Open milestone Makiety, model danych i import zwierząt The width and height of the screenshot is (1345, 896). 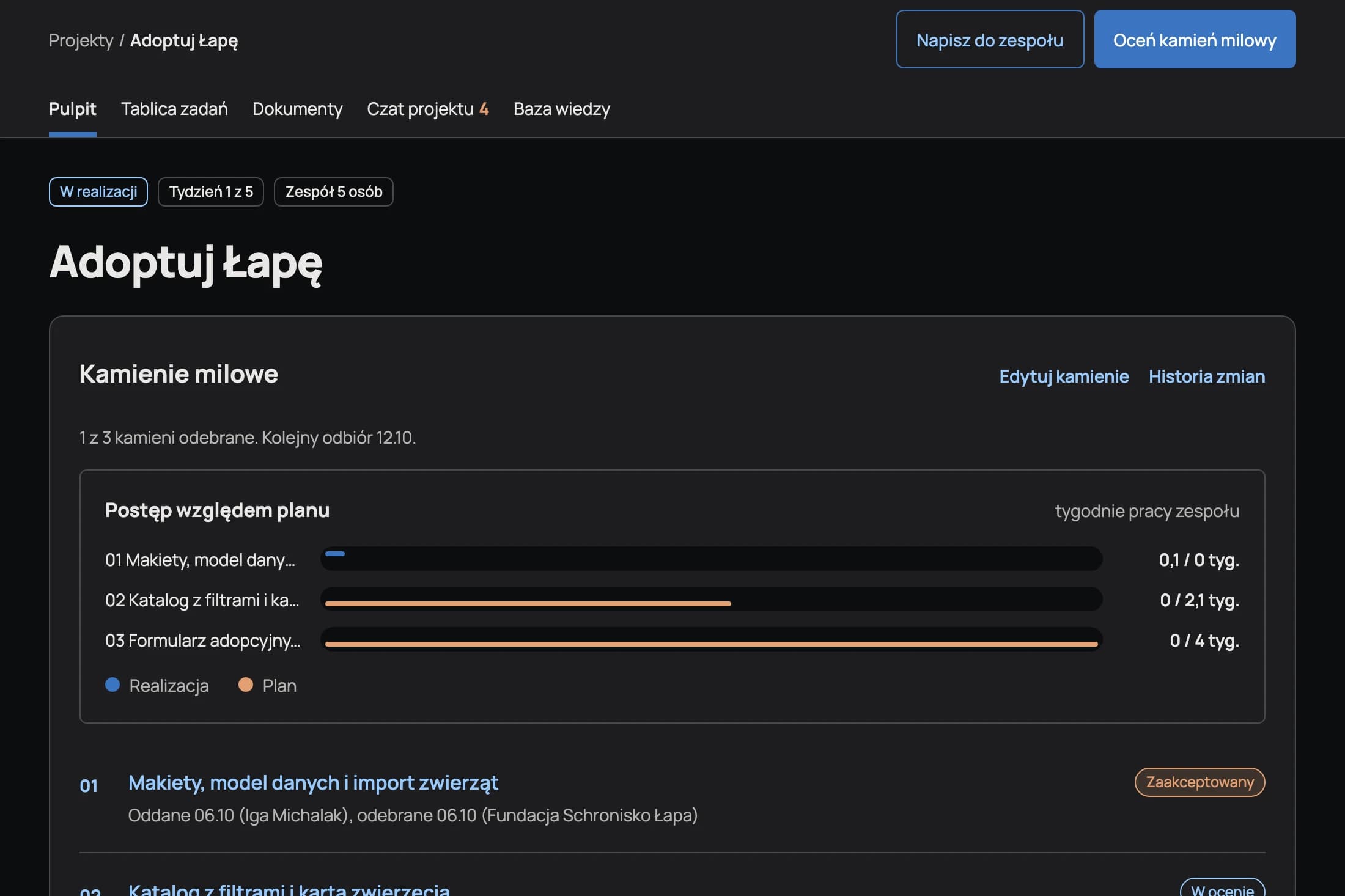[313, 783]
